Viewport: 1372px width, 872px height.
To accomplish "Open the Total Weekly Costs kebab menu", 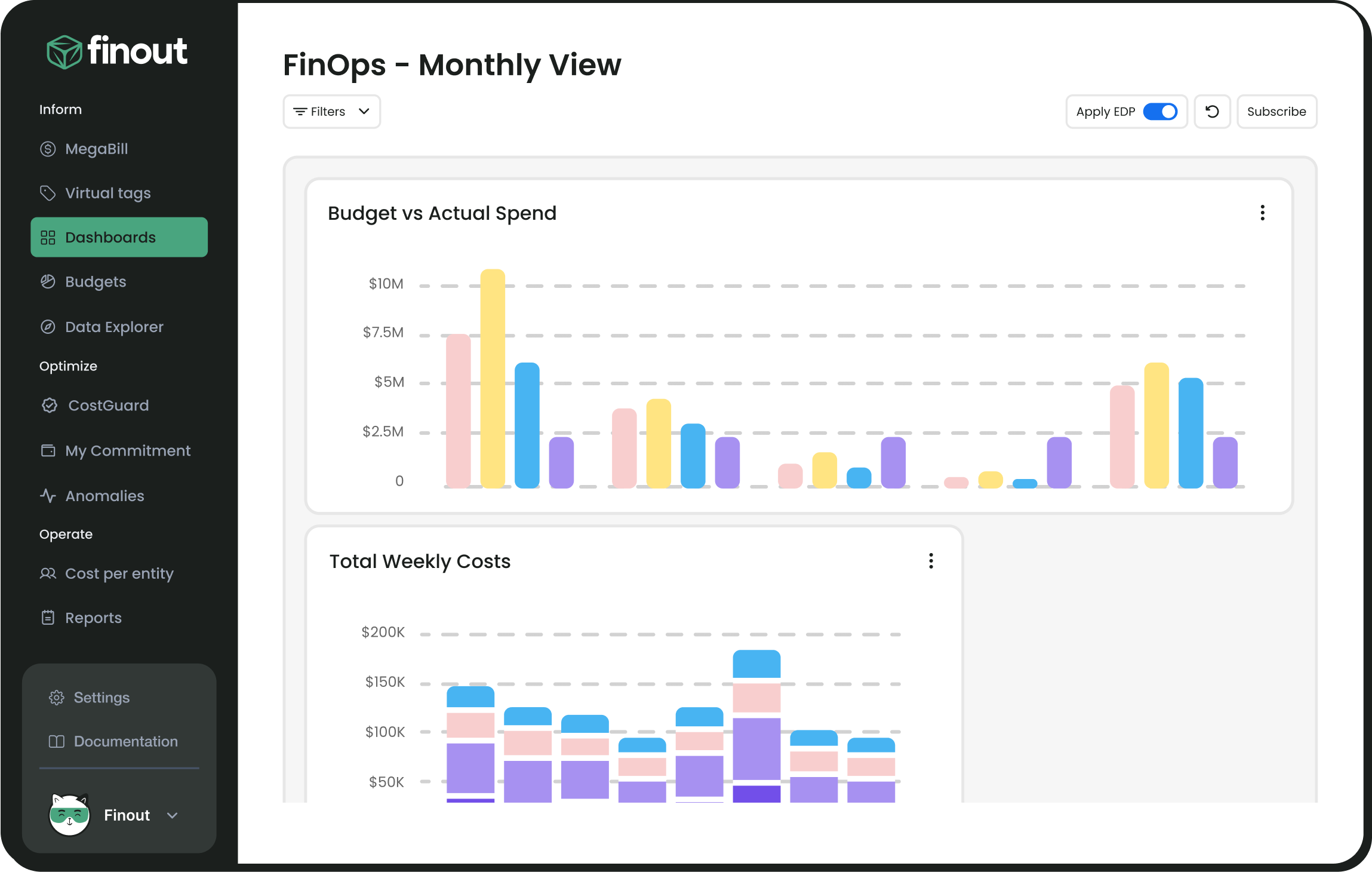I will click(x=931, y=561).
